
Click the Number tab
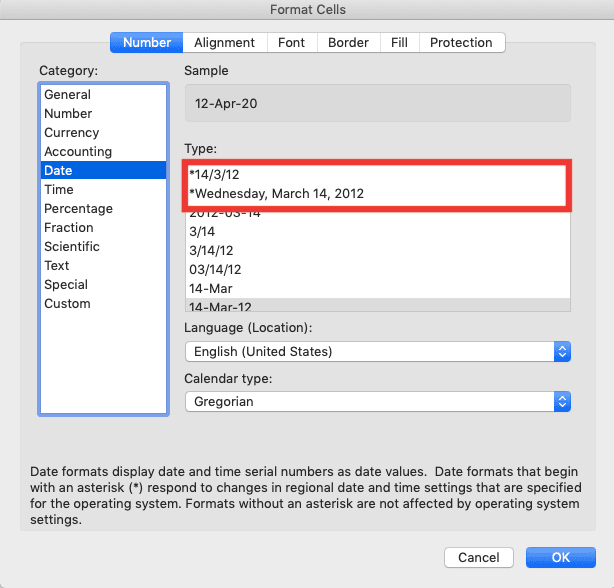(x=147, y=42)
